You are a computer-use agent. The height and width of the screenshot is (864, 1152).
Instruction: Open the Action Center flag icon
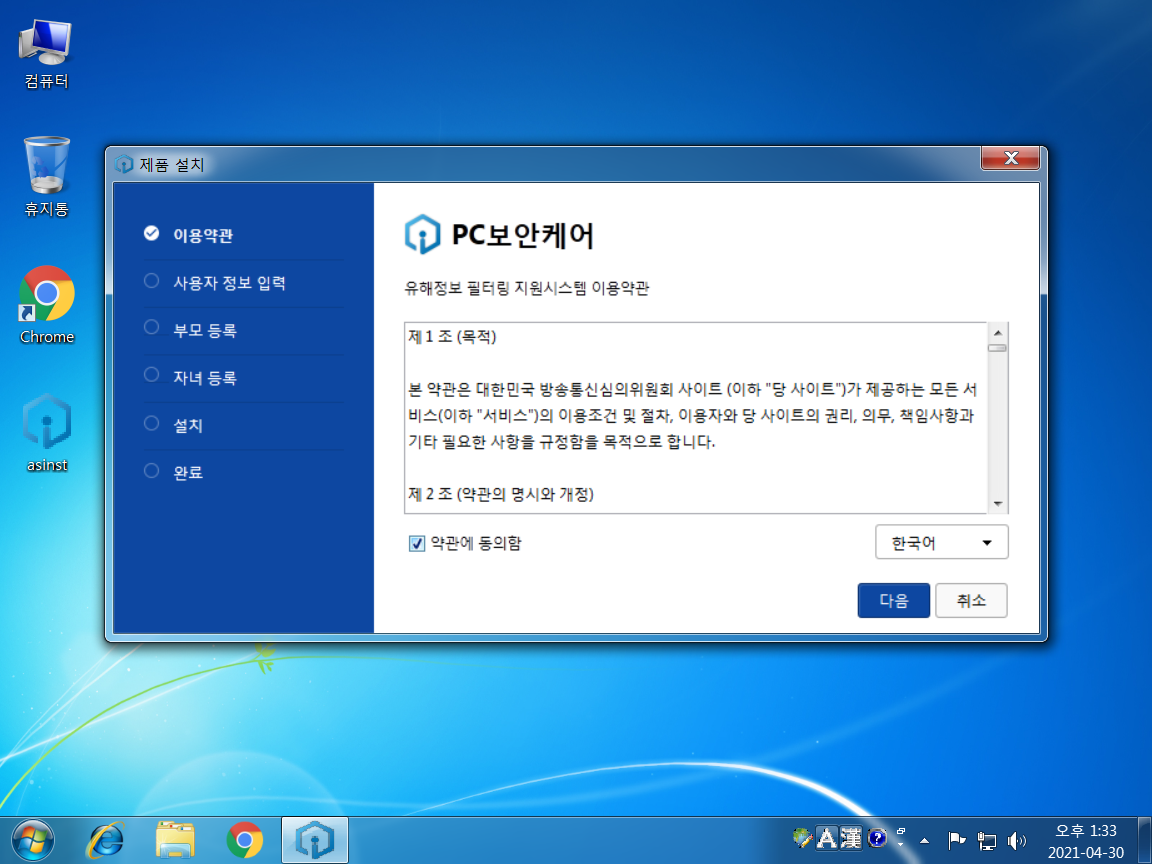point(956,840)
